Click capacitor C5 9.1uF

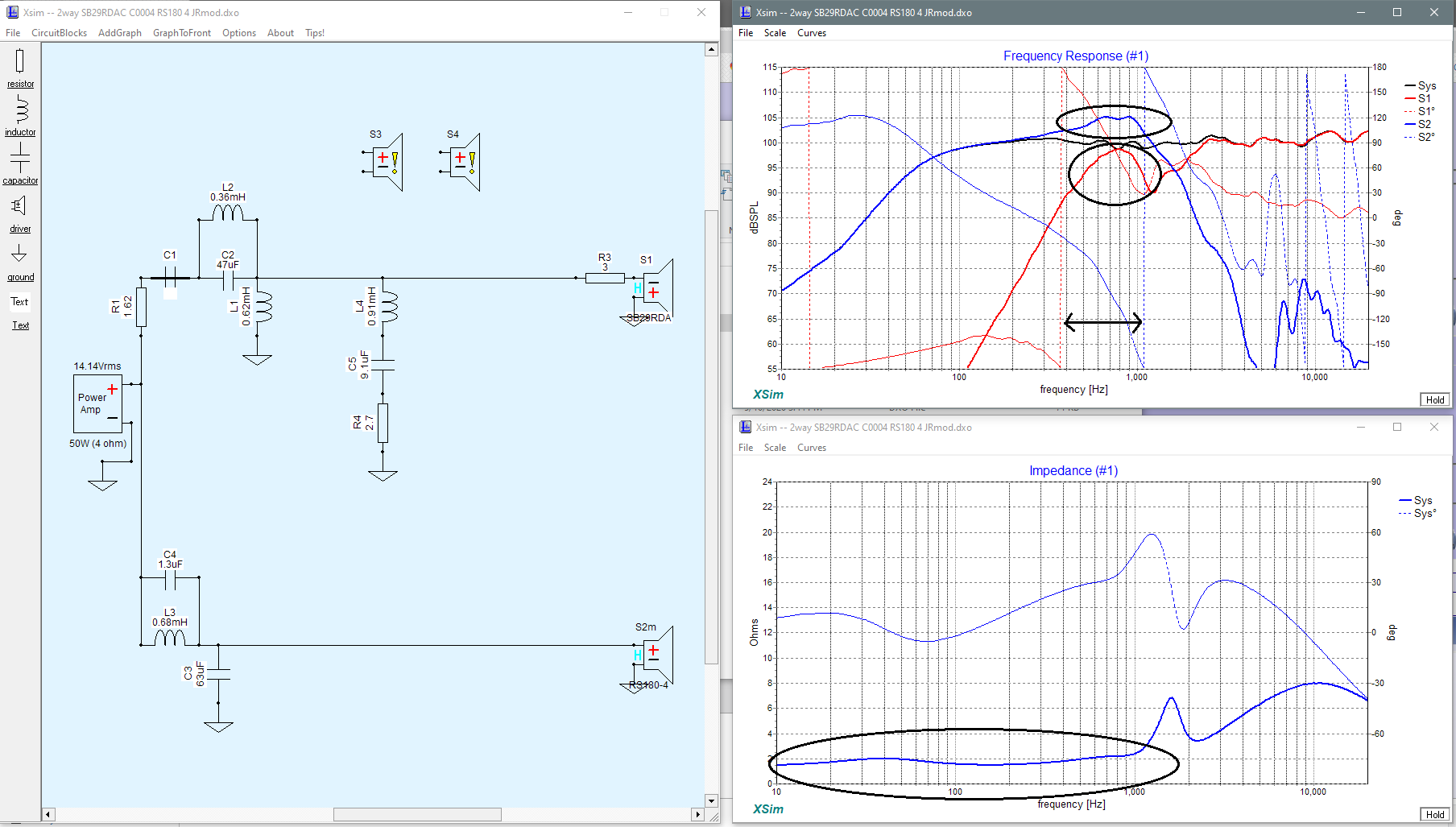coord(383,365)
